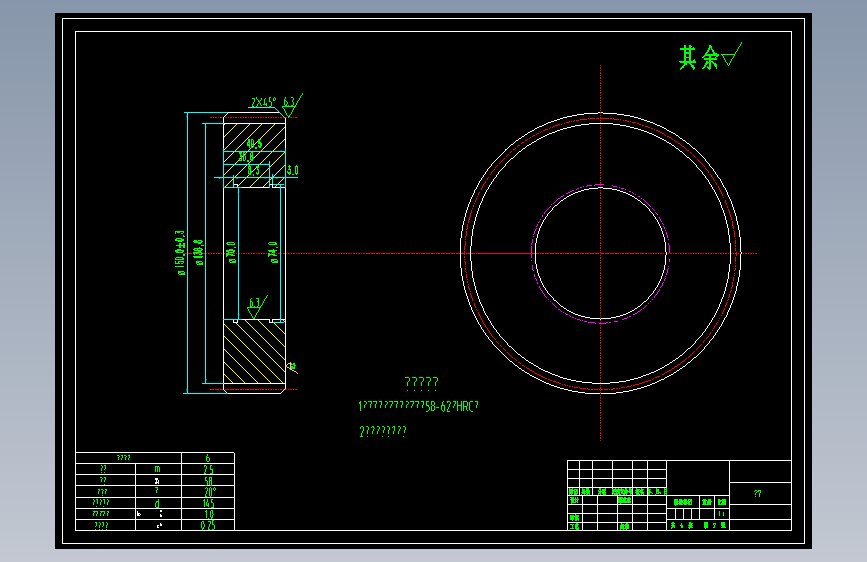Screen dimensions: 867x562
Task: Click the lower yellow hatched section area
Action: (x=254, y=352)
